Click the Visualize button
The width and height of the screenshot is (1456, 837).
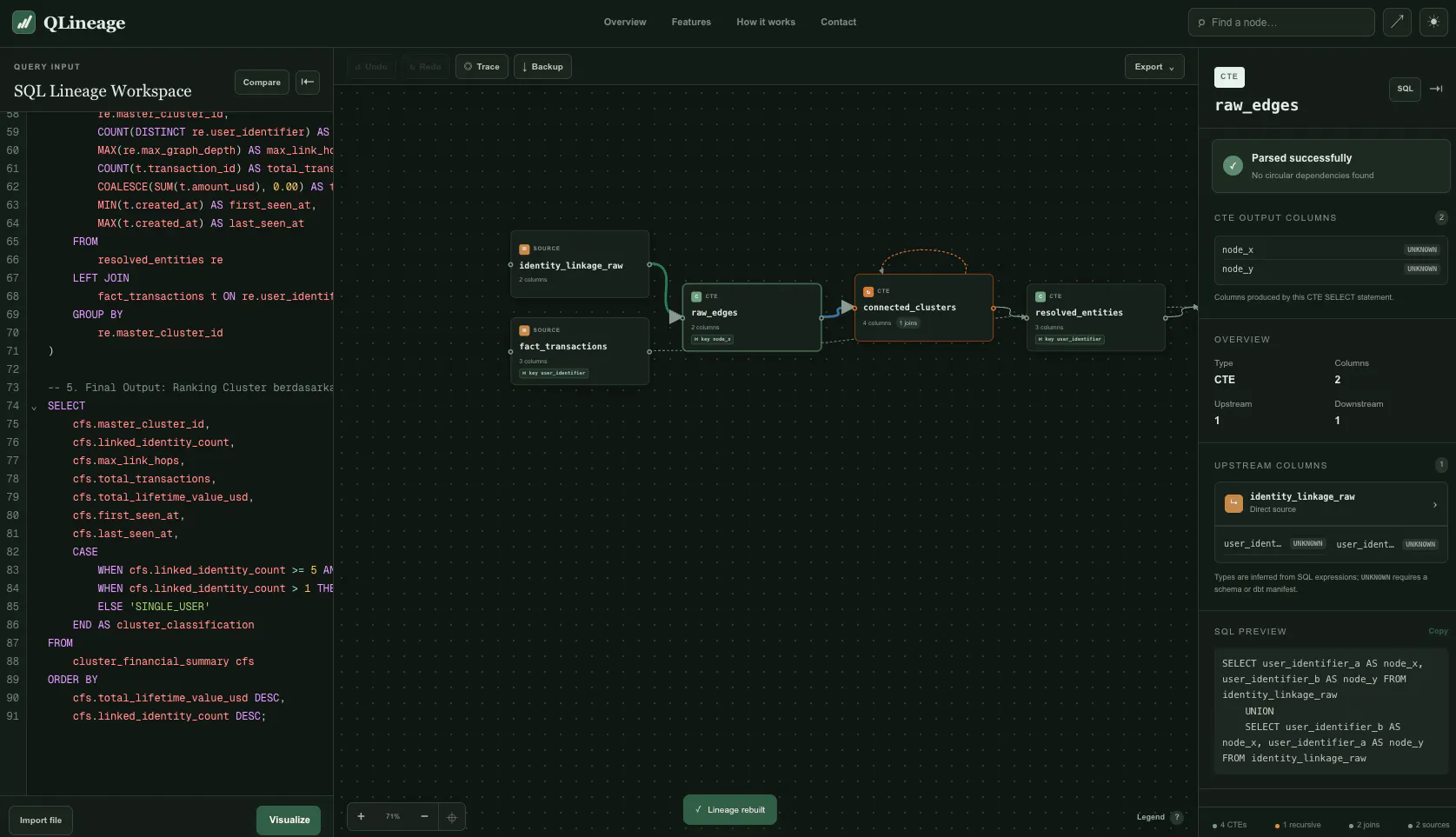click(x=289, y=820)
